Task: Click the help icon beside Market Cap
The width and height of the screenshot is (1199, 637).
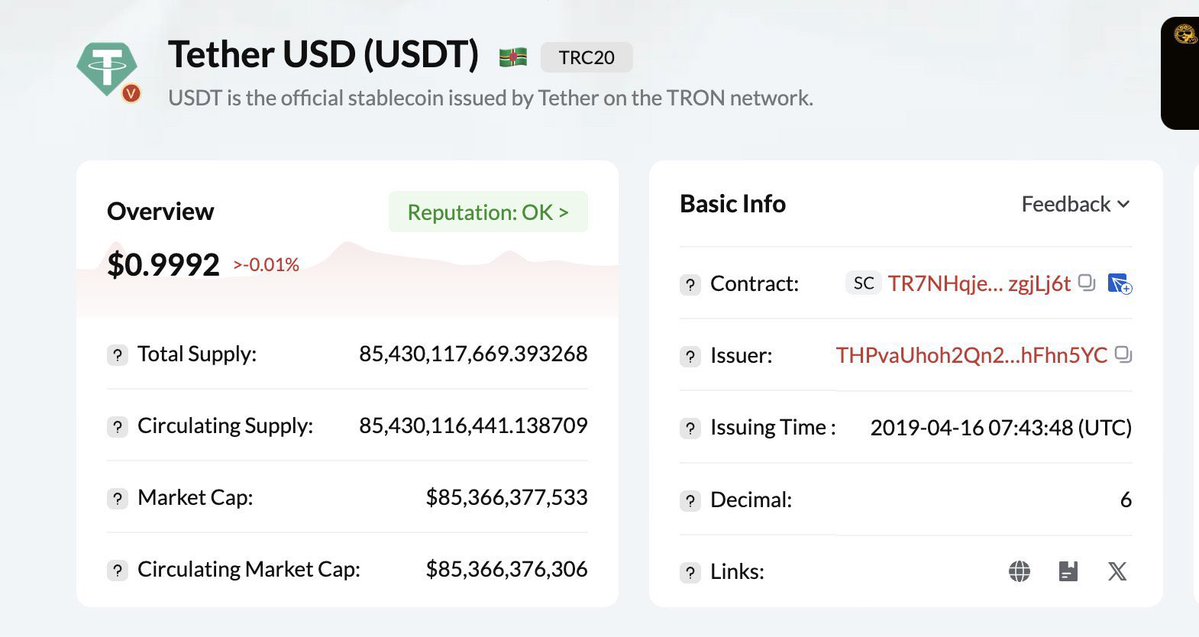Action: click(x=118, y=498)
